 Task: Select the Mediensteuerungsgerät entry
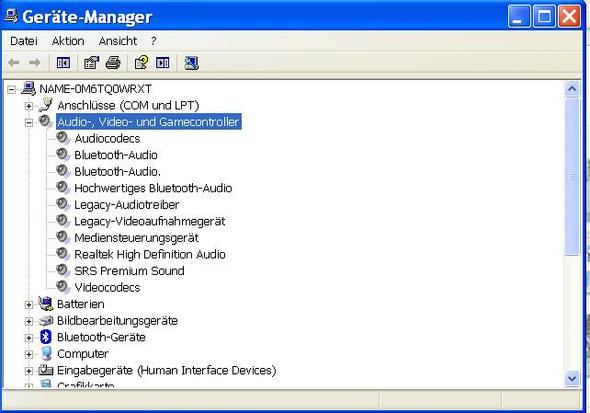point(137,238)
